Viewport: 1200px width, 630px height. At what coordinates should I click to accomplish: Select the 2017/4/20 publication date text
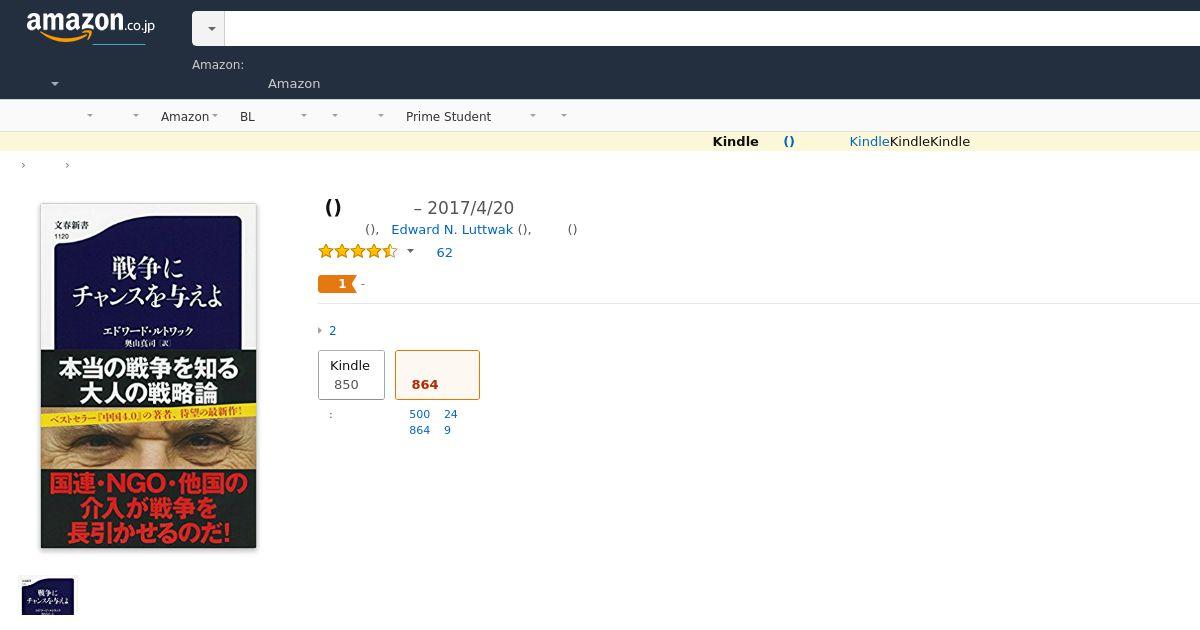[x=470, y=208]
